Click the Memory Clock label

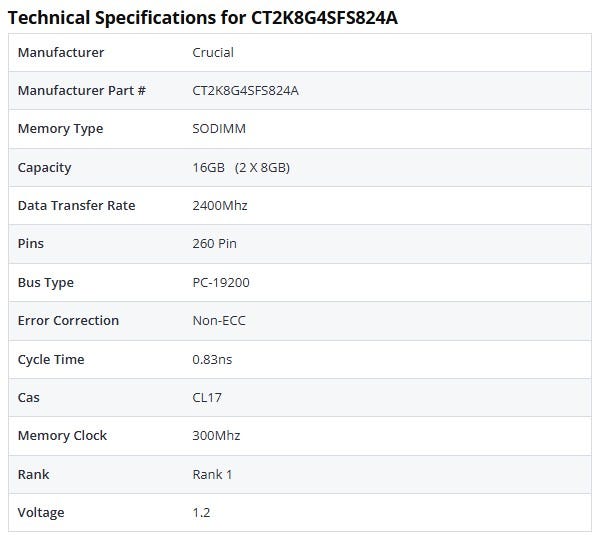point(62,435)
